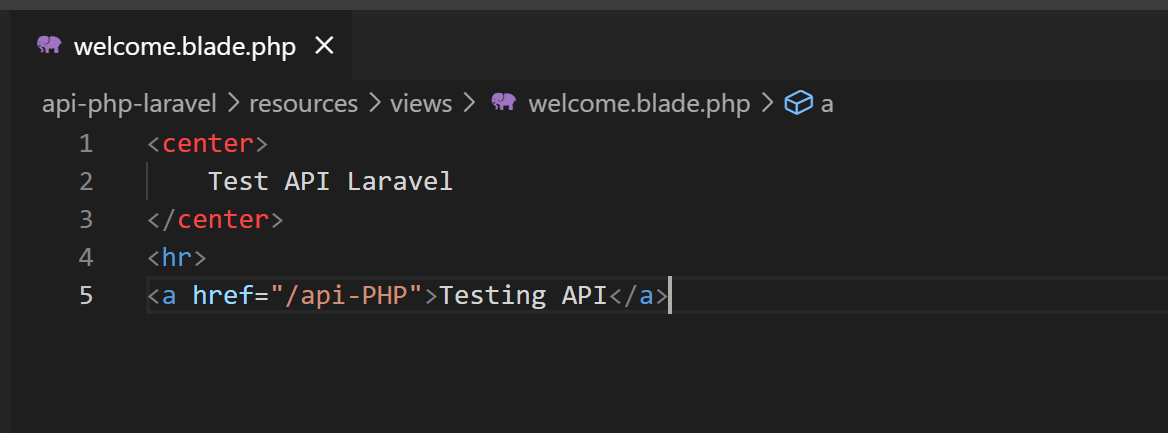The image size is (1168, 433).
Task: Click the cube symbol icon in the breadcrumb
Action: tap(798, 103)
